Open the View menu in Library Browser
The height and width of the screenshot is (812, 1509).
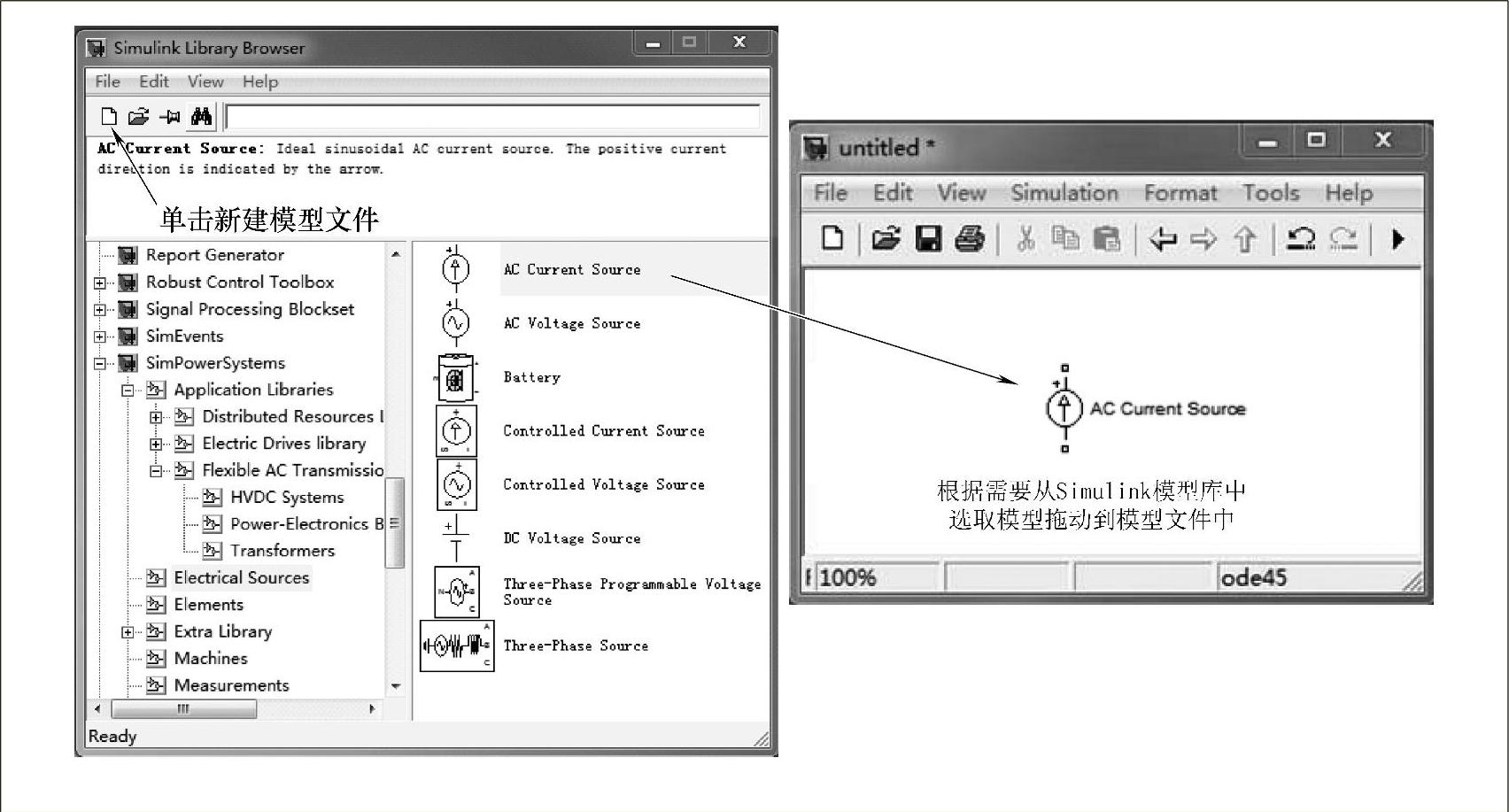click(205, 81)
